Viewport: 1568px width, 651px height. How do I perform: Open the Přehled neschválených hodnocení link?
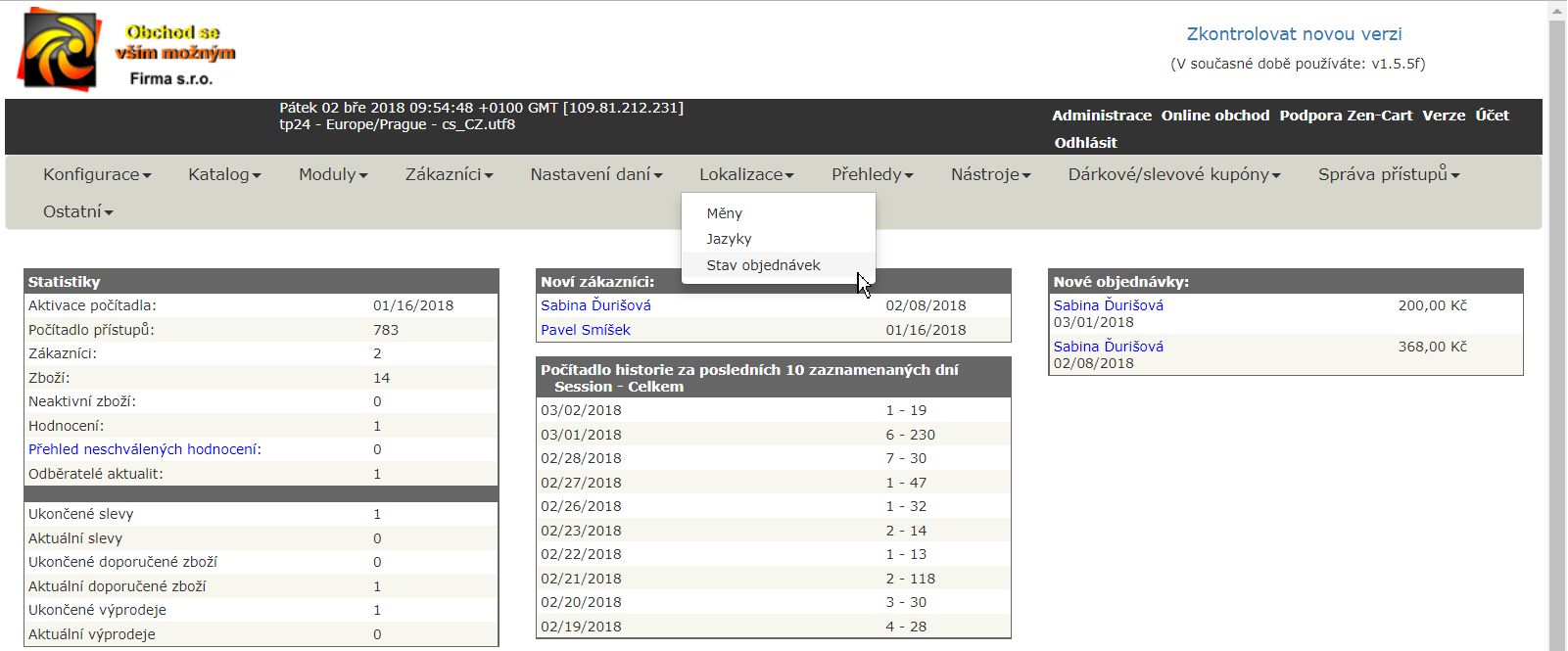[145, 449]
